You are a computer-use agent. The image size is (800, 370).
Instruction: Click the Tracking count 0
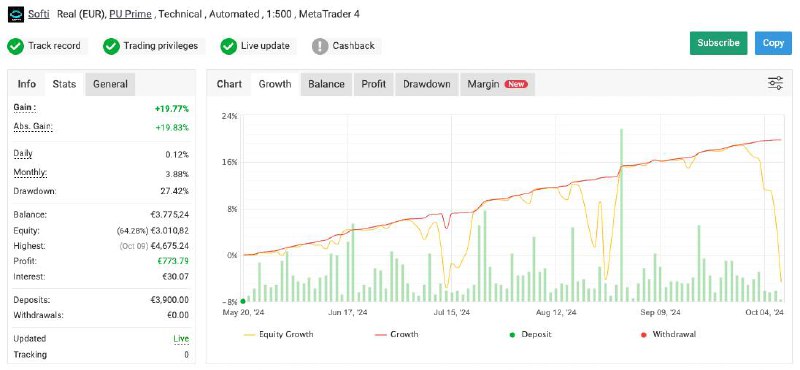pyautogui.click(x=186, y=355)
